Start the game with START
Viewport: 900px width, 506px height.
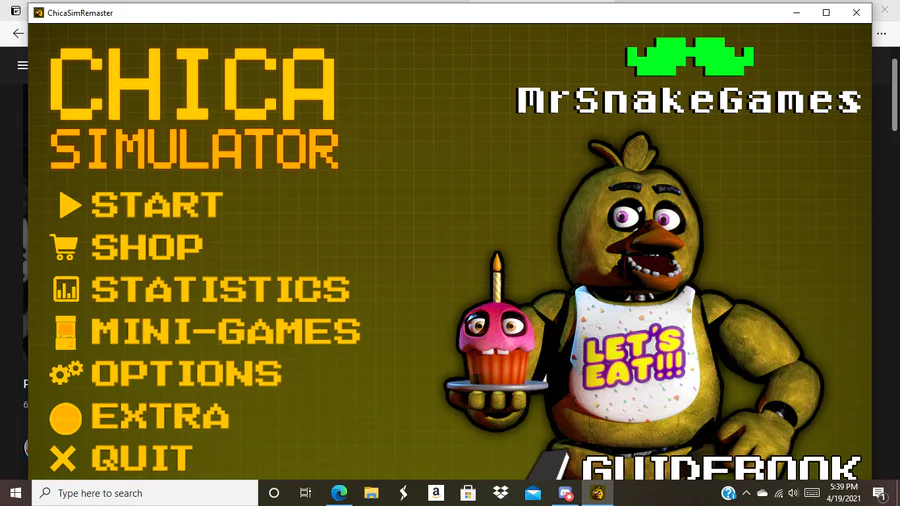(x=157, y=205)
